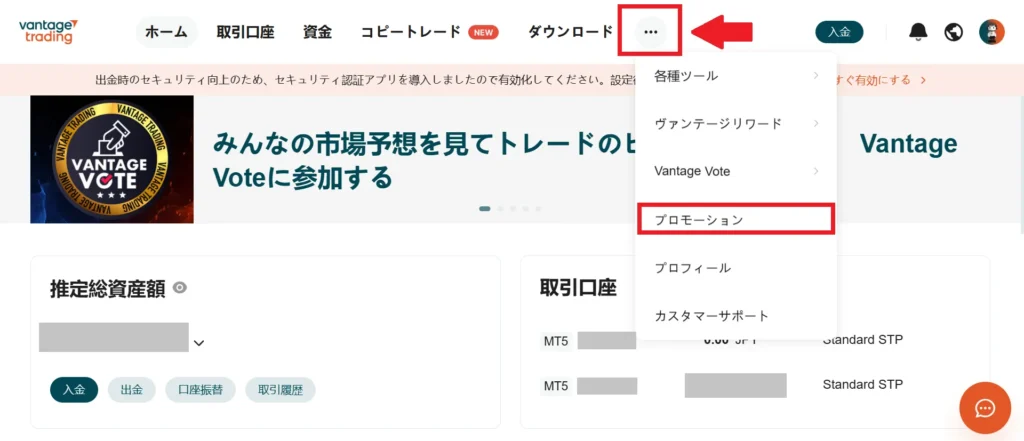The height and width of the screenshot is (441, 1024).
Task: Click the 取引口座 card heading
Action: point(578,287)
